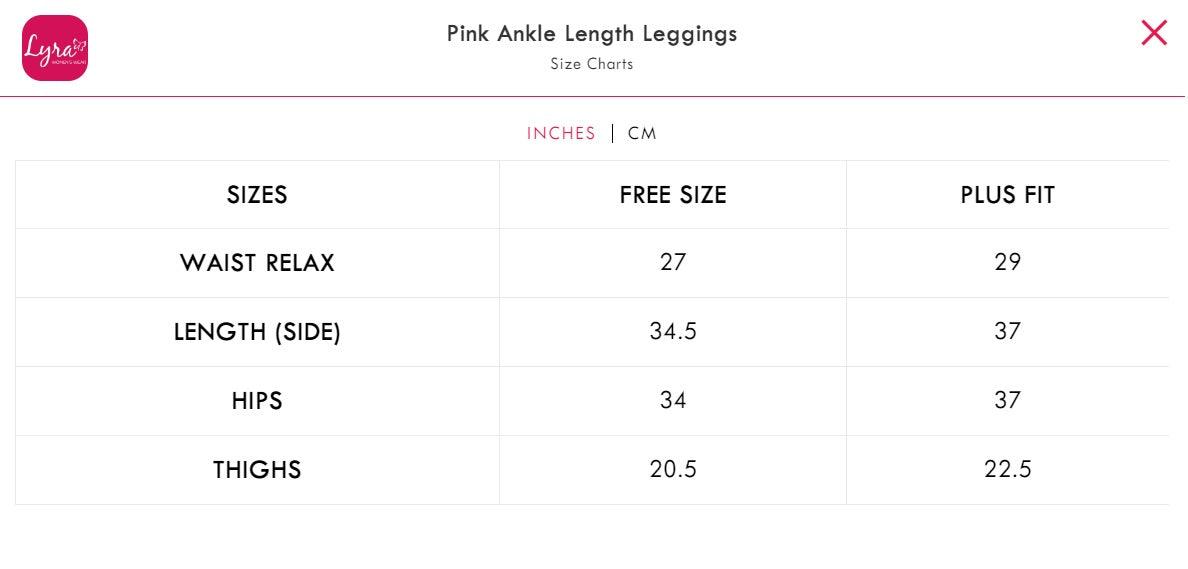Close the size chart with the X
The image size is (1188, 569).
click(x=1153, y=33)
